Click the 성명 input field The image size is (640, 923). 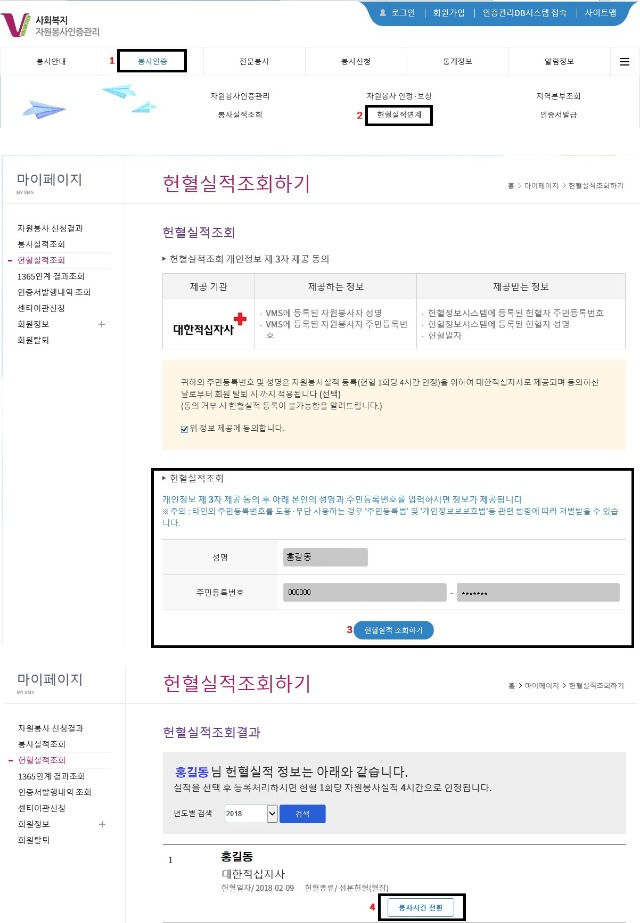(x=325, y=557)
